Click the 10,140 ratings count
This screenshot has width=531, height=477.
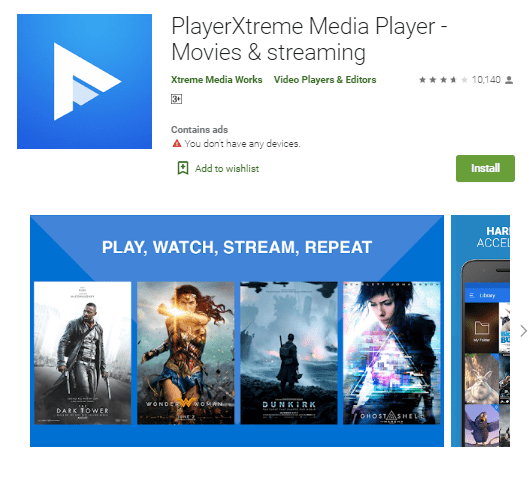coord(486,80)
